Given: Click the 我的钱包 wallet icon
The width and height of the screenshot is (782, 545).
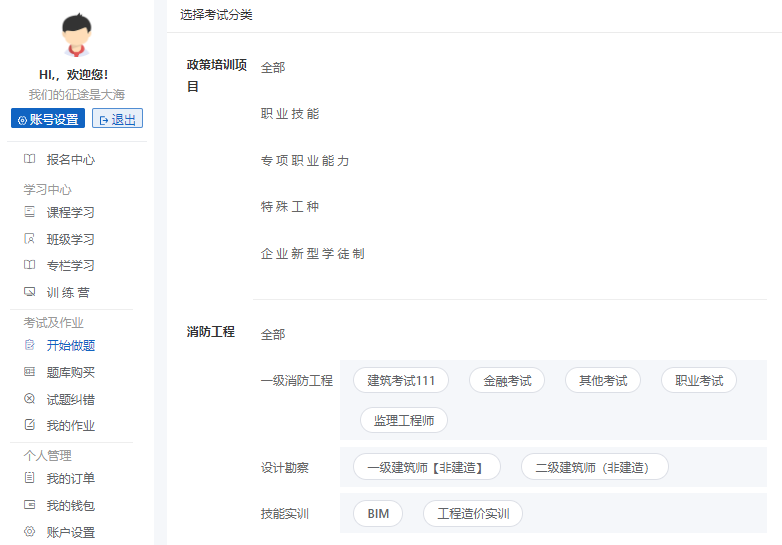Looking at the screenshot, I should pos(29,505).
